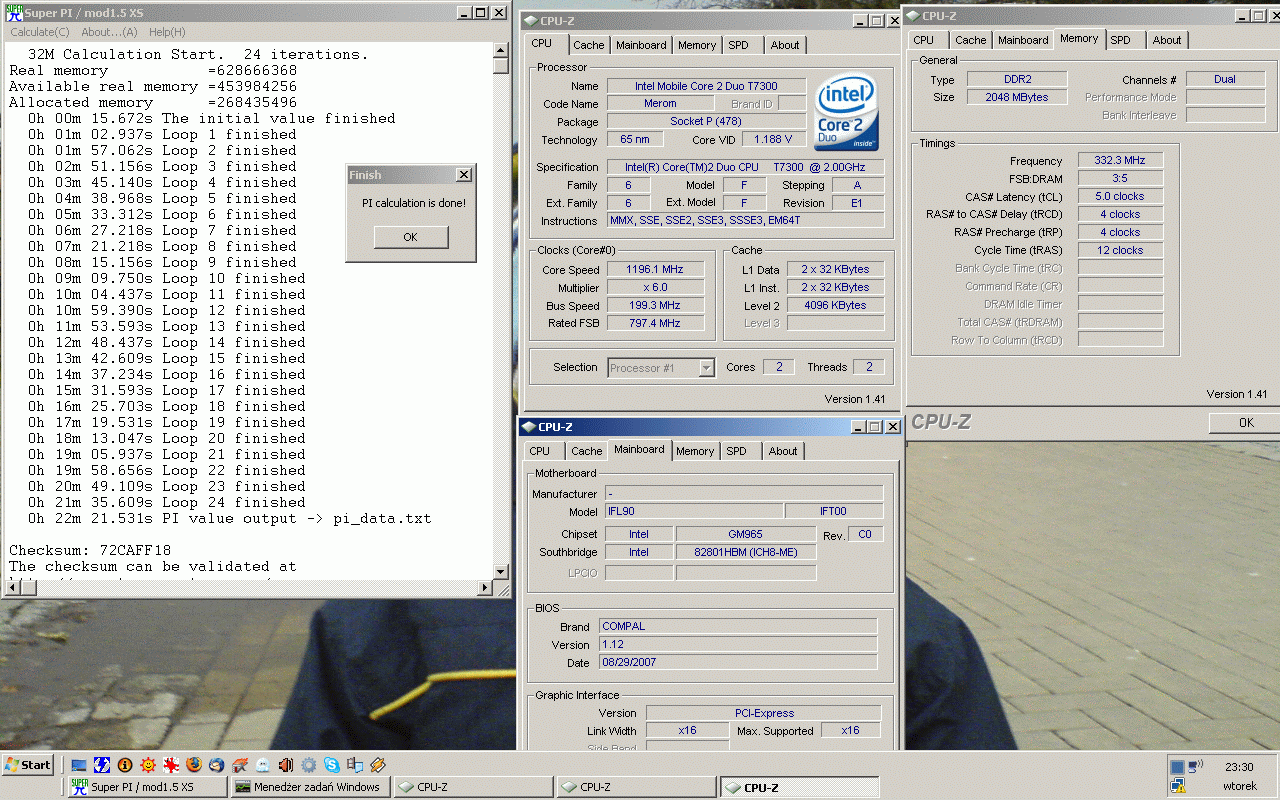1280x800 pixels.
Task: Switch to Menedżer zadań Windows taskbar button
Action: click(310, 787)
